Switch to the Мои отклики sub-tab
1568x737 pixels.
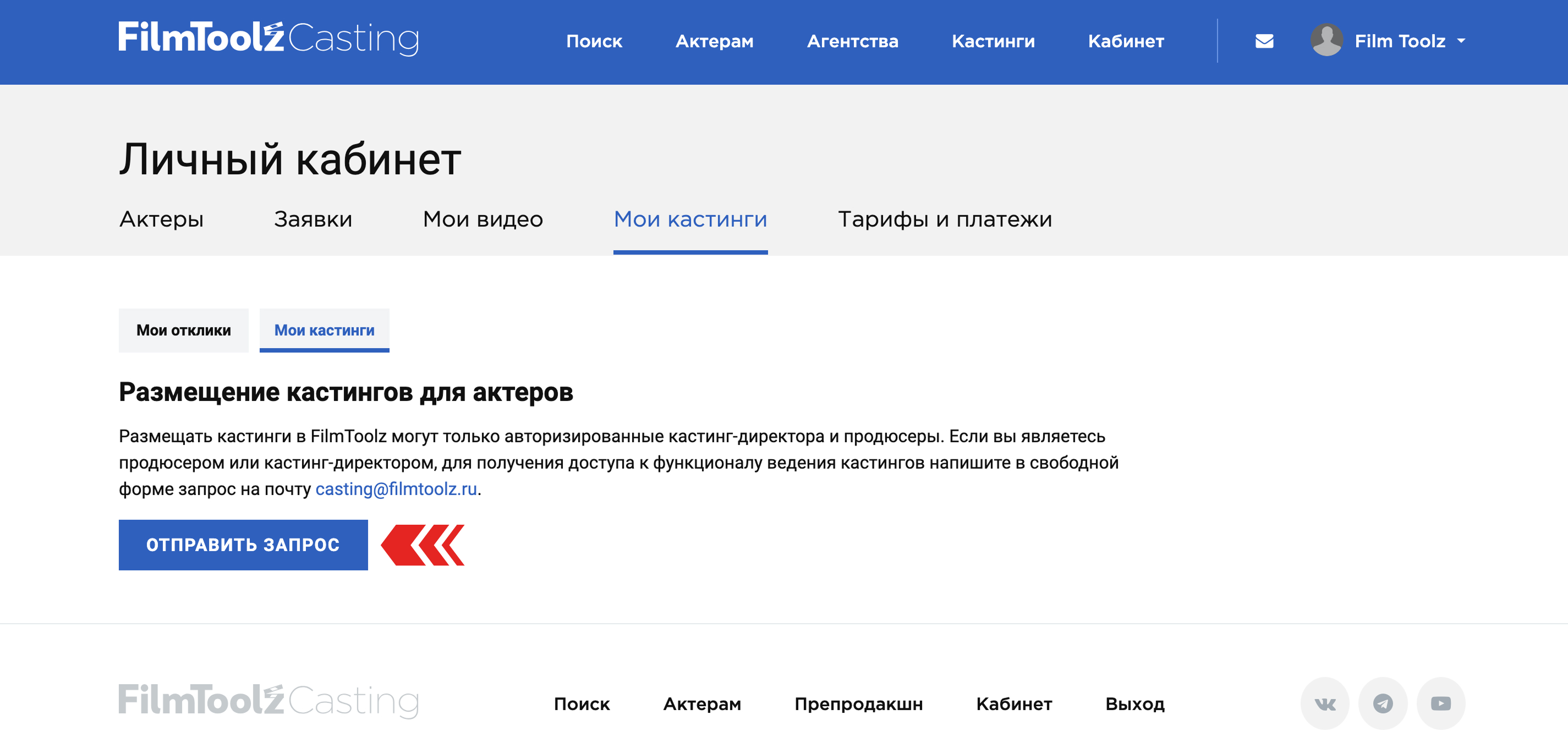183,331
